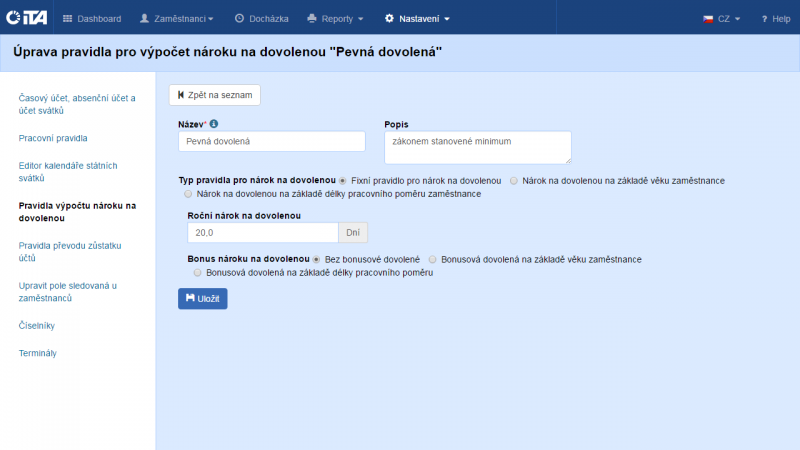This screenshot has height=450, width=800.
Task: Click the iTA logo in navbar
Action: [26, 18]
